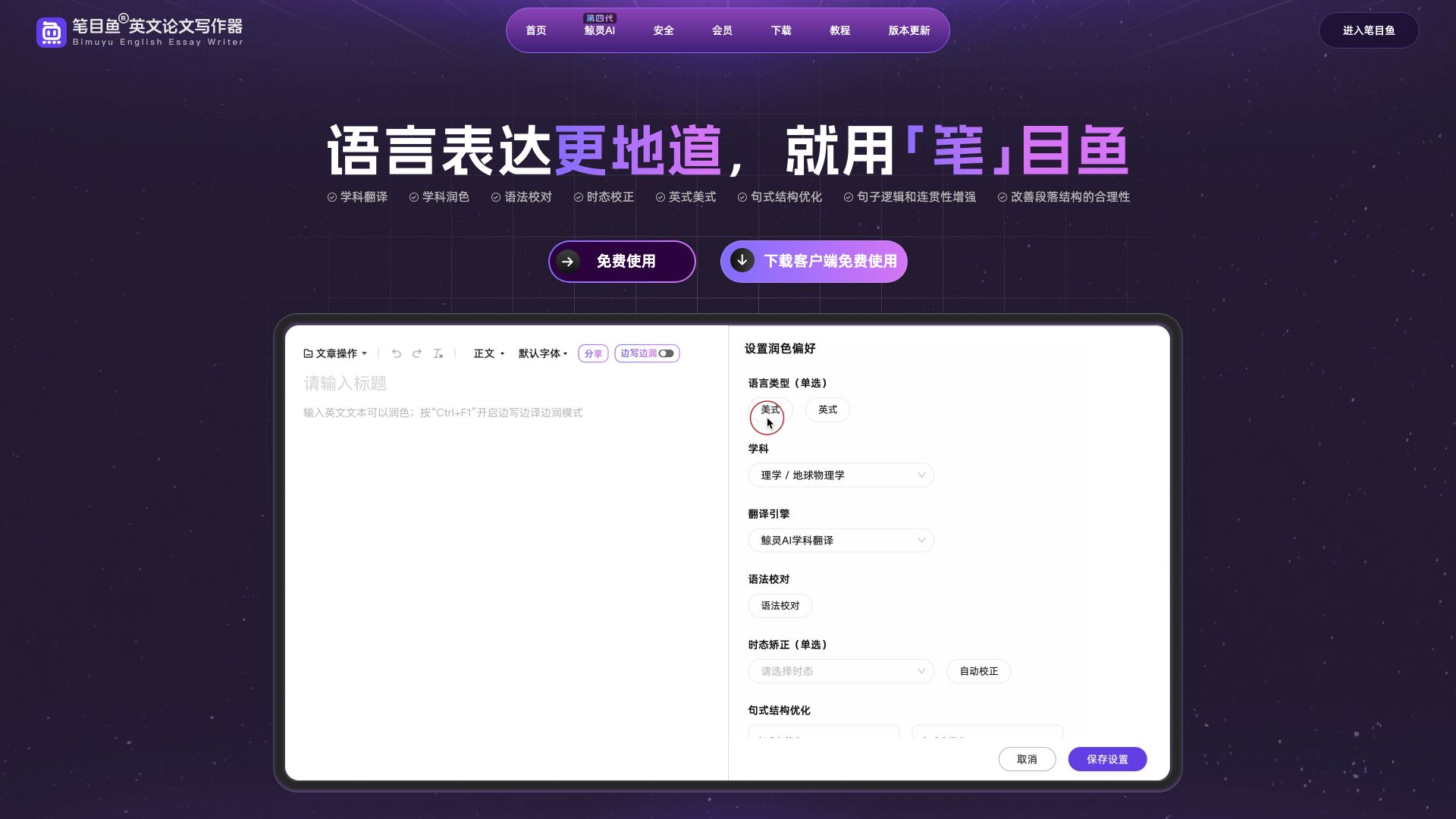This screenshot has width=1456, height=819.
Task: Open the 学科 dropdown showing 理学 / 地球物理学
Action: coord(841,475)
